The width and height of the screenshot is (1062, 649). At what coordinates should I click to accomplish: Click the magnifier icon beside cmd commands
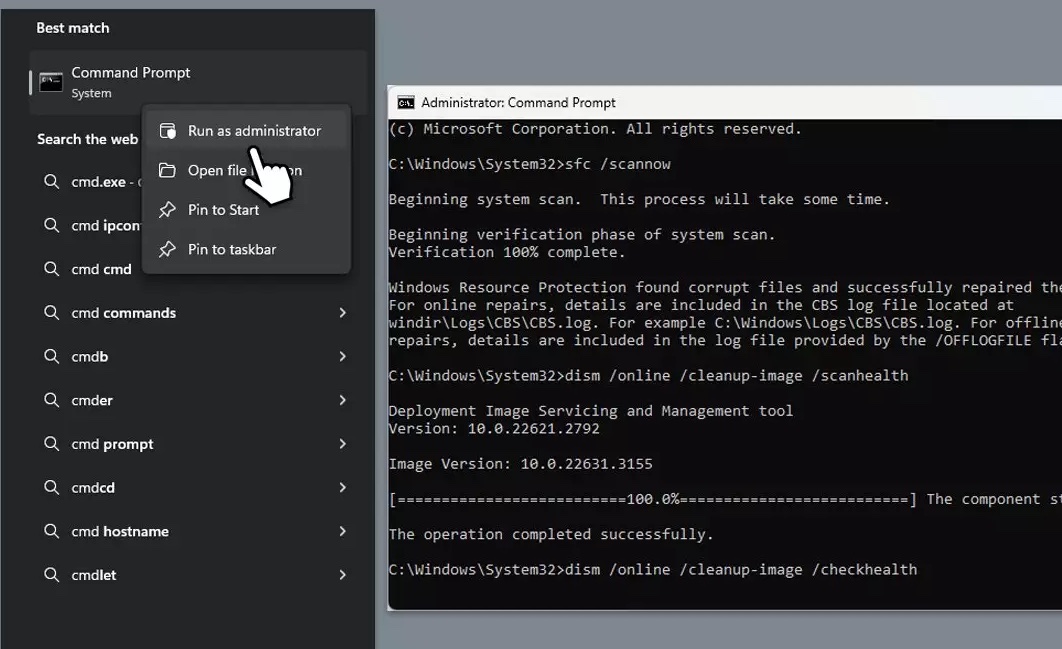point(49,312)
